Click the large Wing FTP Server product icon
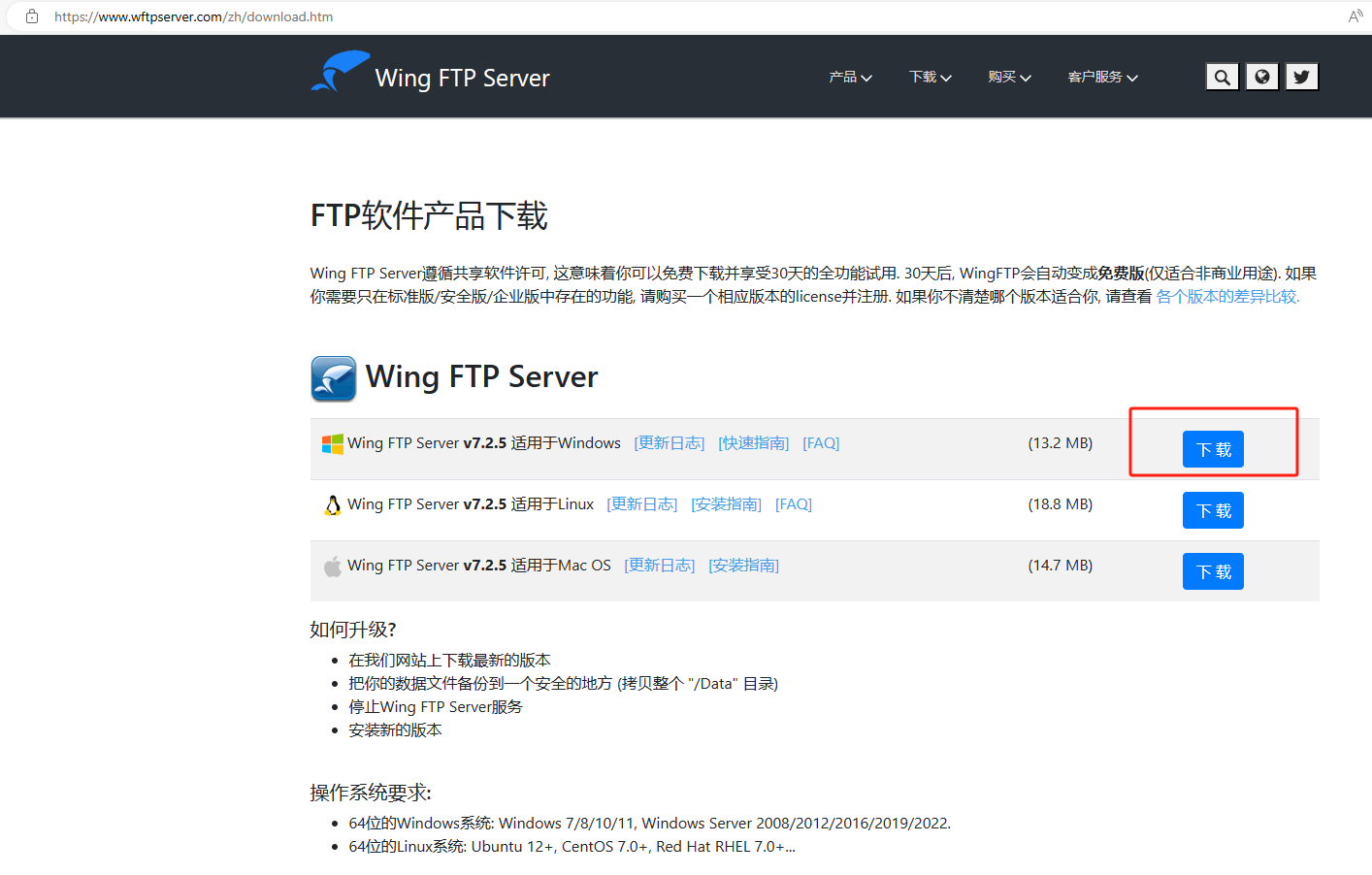The height and width of the screenshot is (875, 1372). pos(334,378)
